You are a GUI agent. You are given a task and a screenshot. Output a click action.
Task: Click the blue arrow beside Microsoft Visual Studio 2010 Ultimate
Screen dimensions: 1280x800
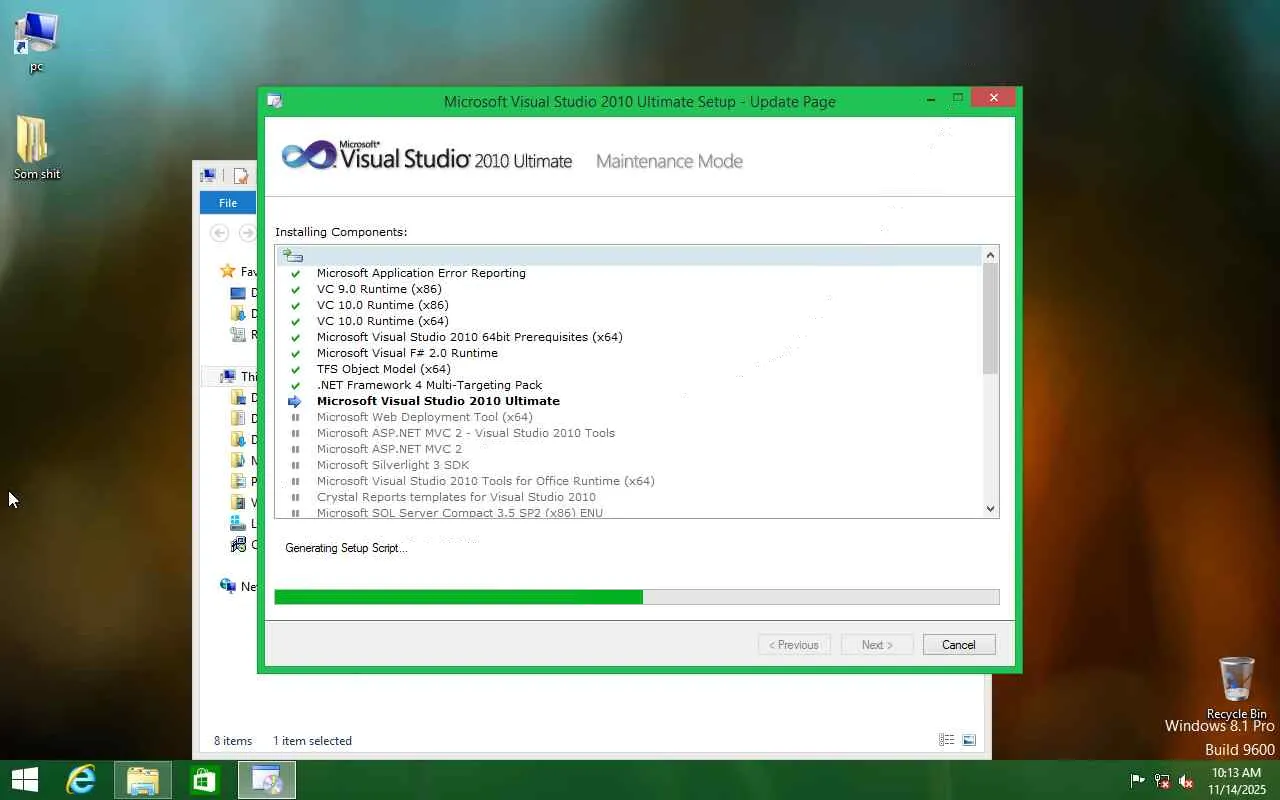coord(295,401)
